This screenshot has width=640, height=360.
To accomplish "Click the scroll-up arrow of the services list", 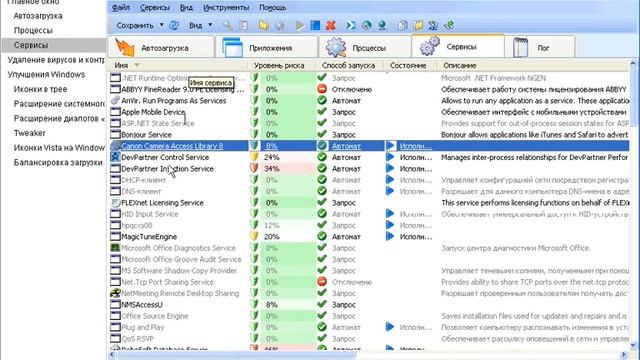I will point(633,63).
